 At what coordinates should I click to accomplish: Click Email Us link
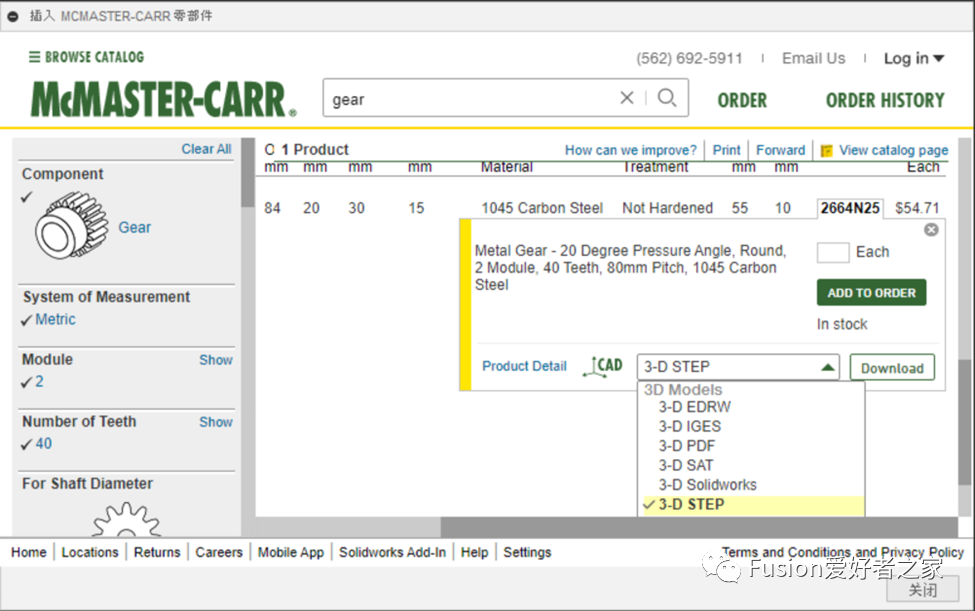813,58
